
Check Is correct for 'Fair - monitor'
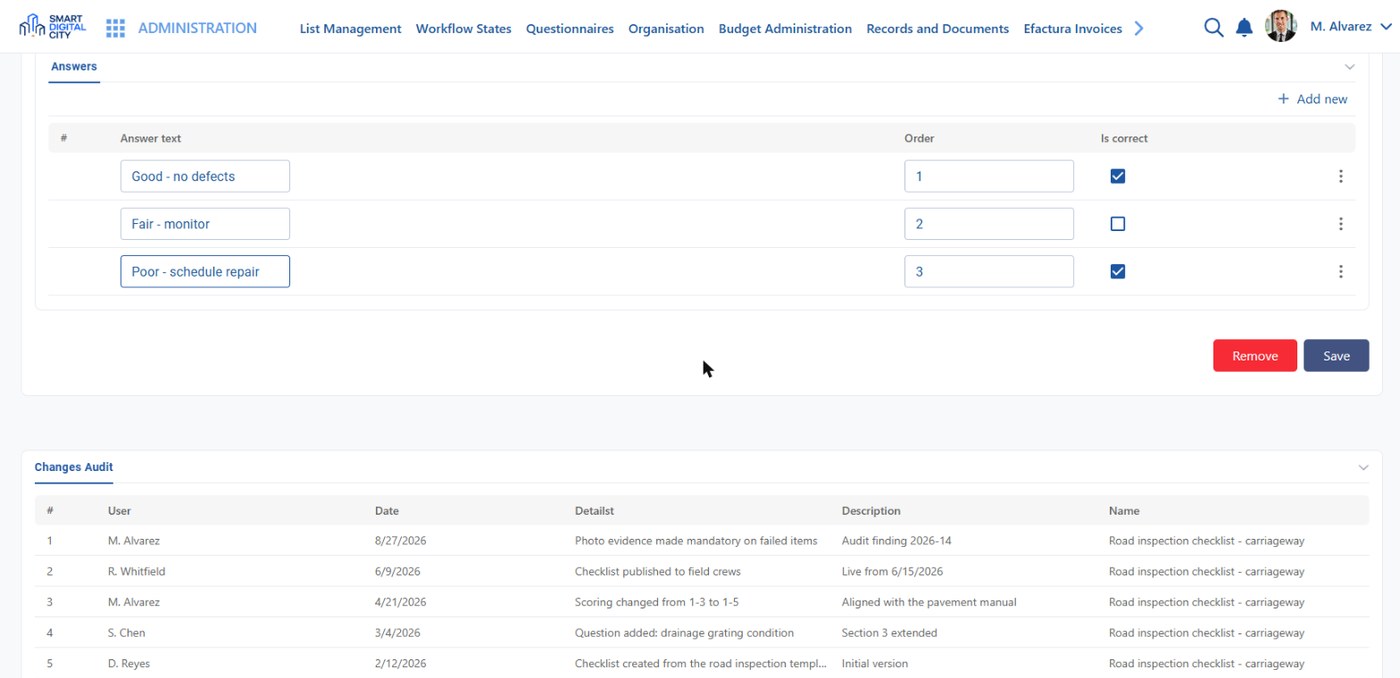(1118, 224)
